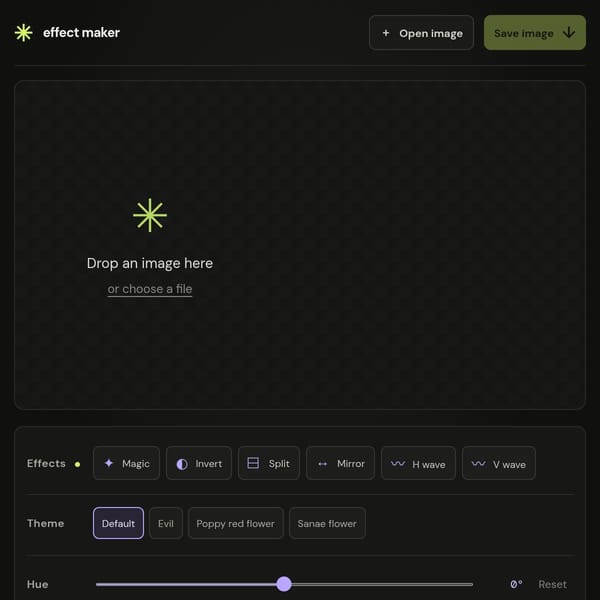
Task: Click the Hue label
Action: pos(38,584)
